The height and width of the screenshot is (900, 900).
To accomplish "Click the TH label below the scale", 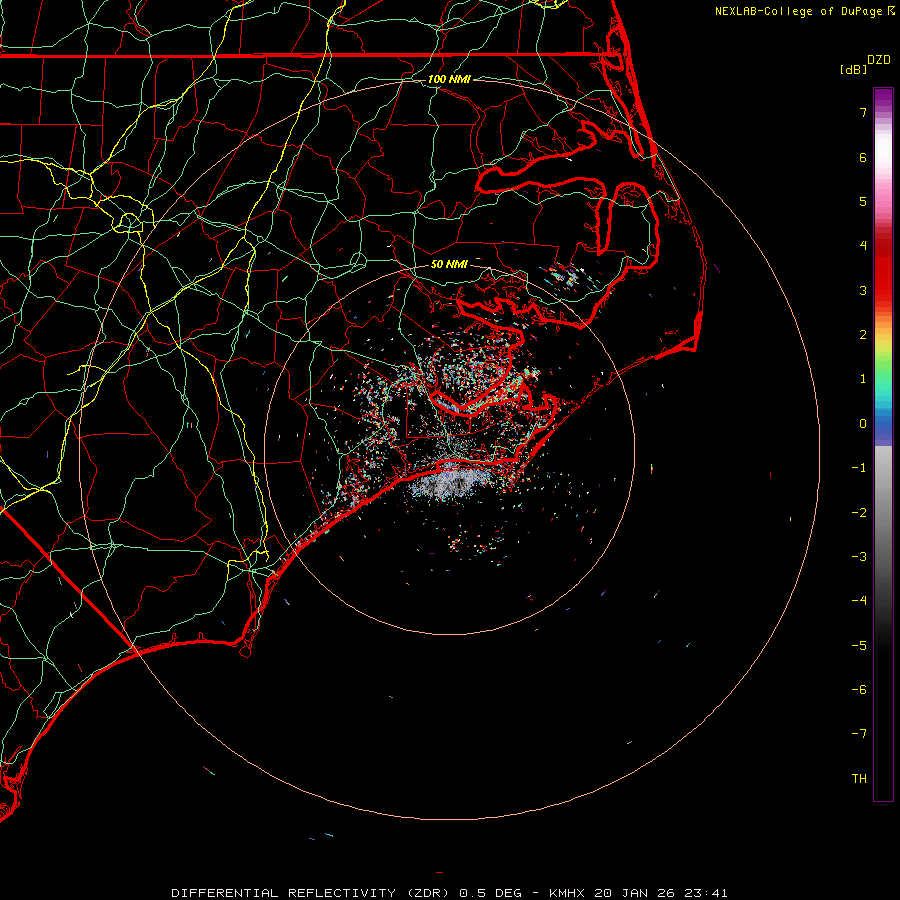I will 858,778.
